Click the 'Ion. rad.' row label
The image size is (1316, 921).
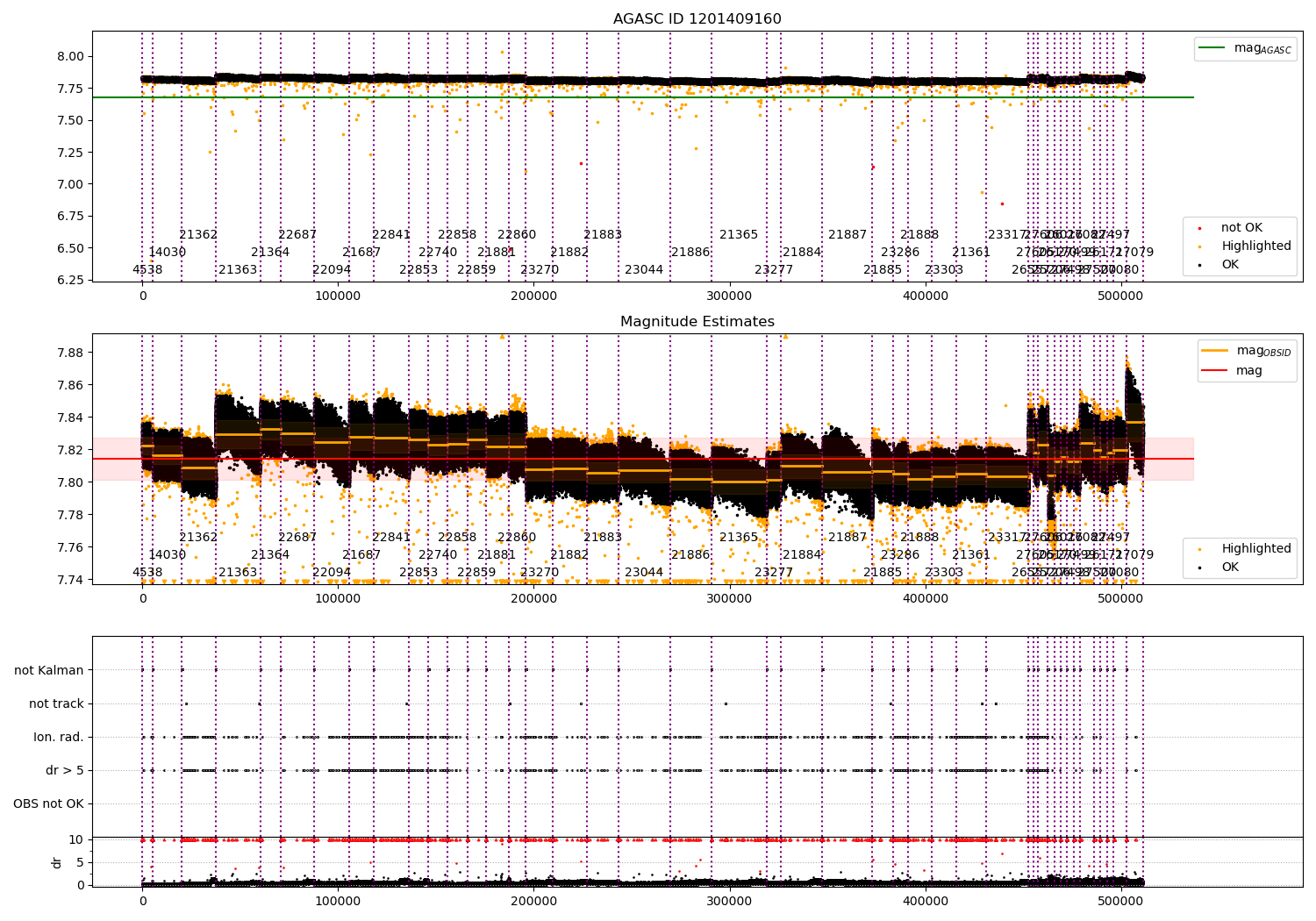tap(59, 738)
